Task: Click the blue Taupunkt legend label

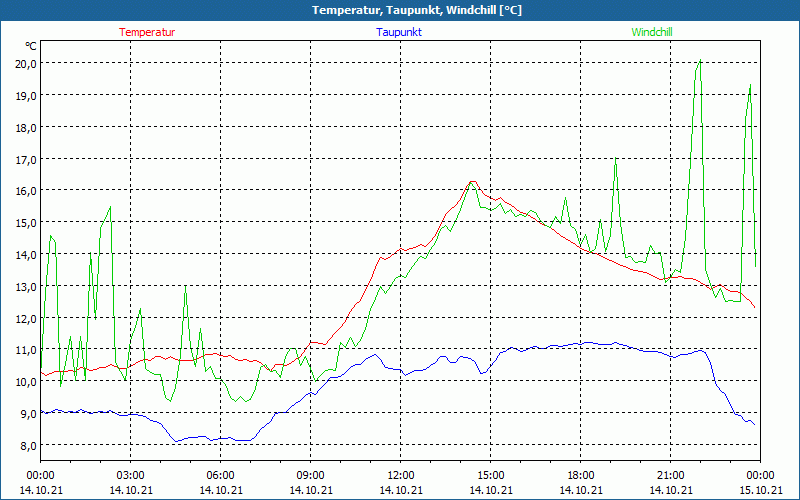Action: pos(399,32)
